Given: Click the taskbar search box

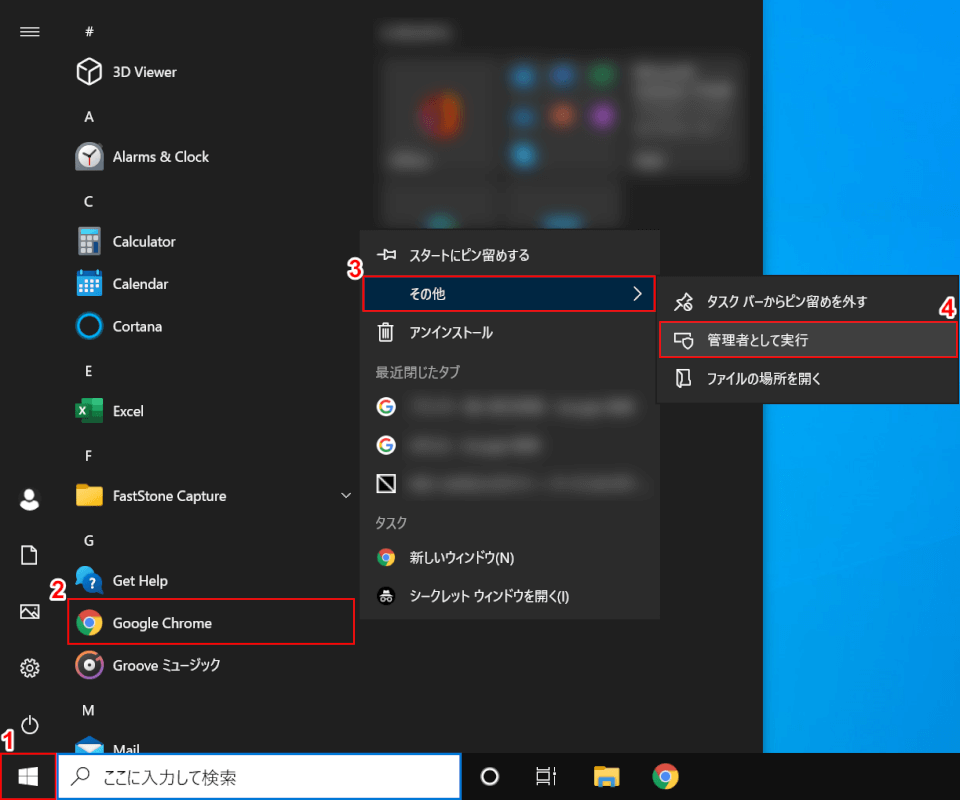Looking at the screenshot, I should 259,776.
